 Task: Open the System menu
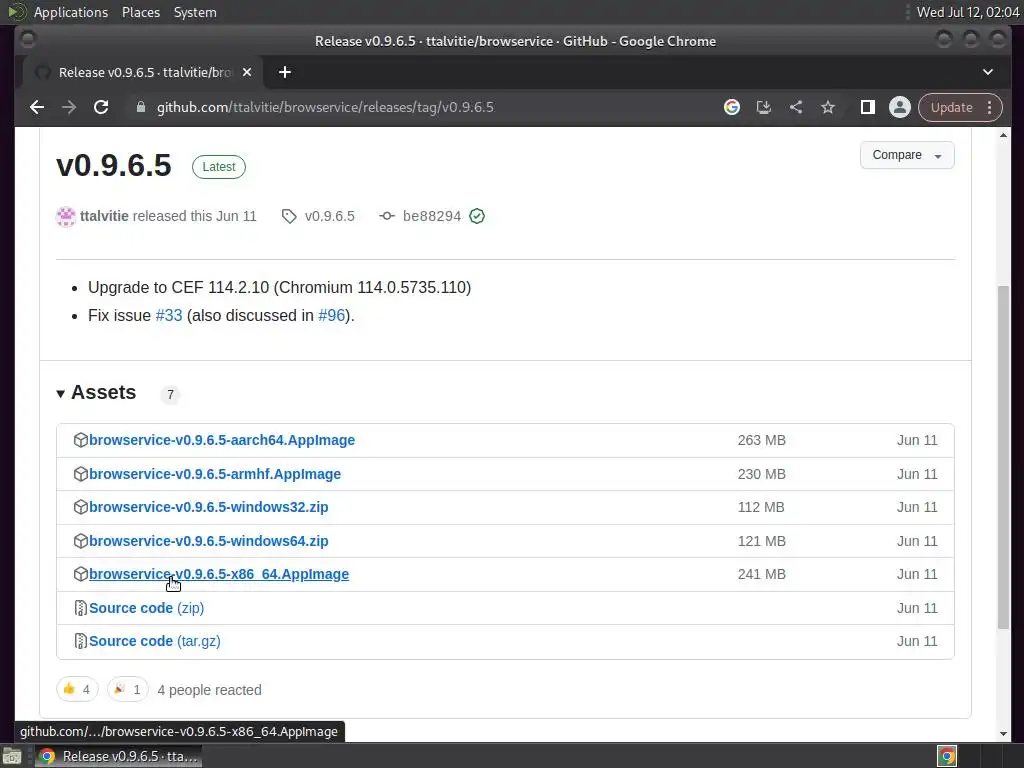click(x=195, y=12)
